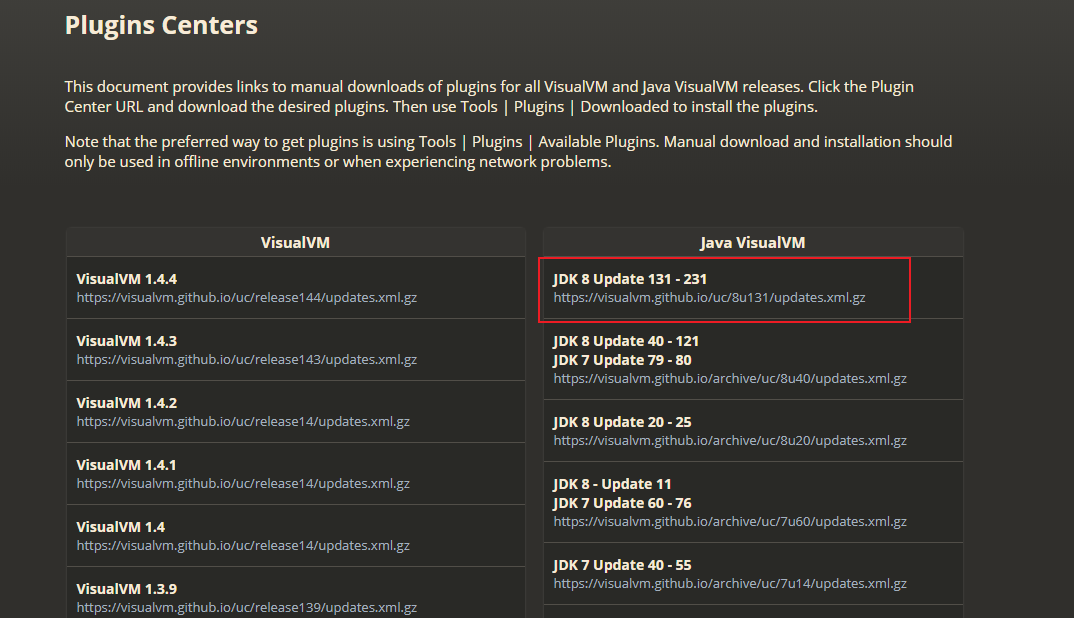
Task: Click the JDK 8 Update 131 - 231 title
Action: point(630,280)
